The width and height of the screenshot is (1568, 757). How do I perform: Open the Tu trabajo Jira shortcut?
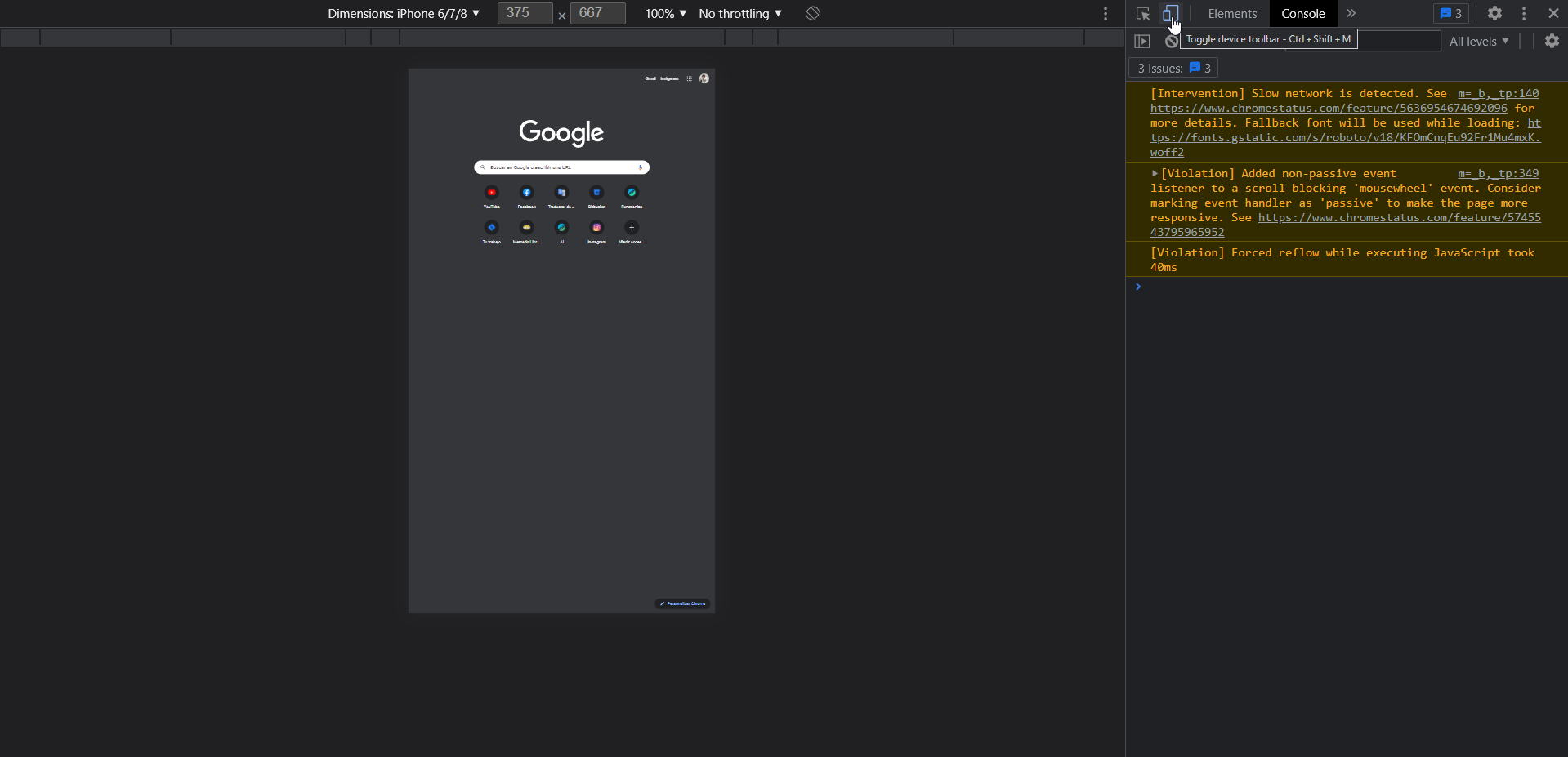click(491, 232)
